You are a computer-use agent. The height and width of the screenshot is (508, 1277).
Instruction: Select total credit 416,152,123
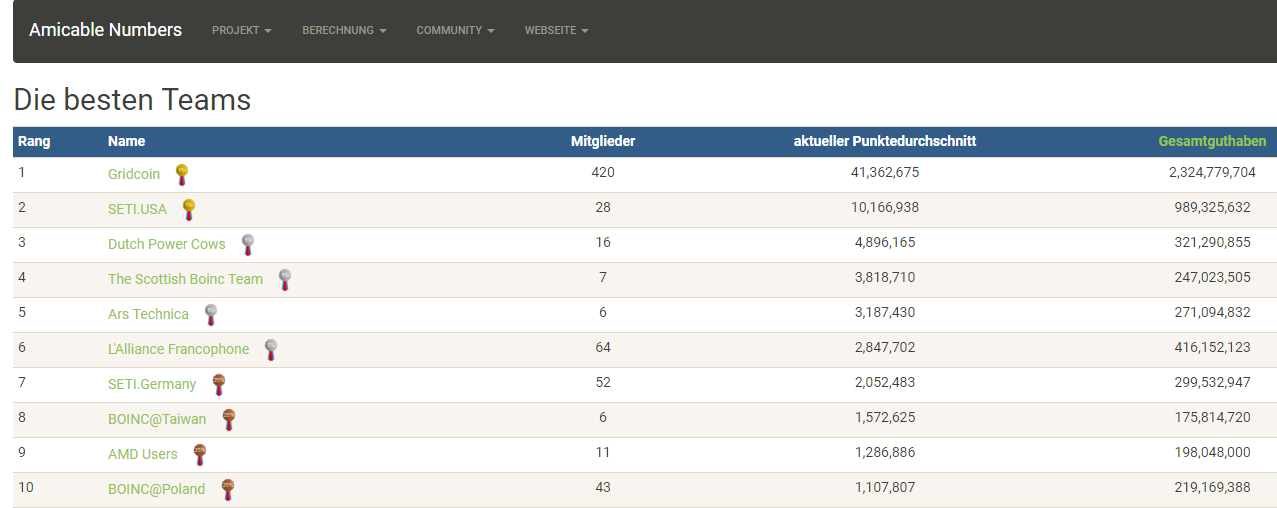(x=1212, y=347)
